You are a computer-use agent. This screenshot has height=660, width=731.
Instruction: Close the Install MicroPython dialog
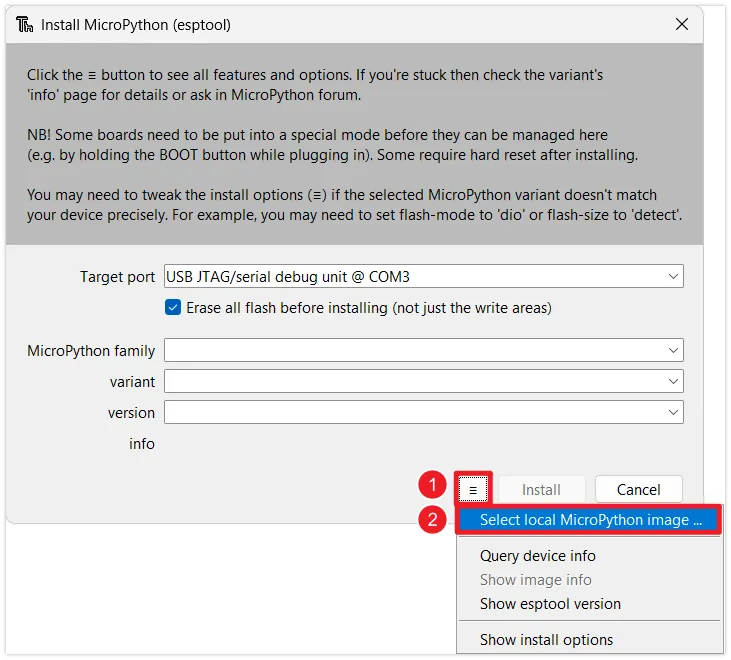pyautogui.click(x=681, y=24)
